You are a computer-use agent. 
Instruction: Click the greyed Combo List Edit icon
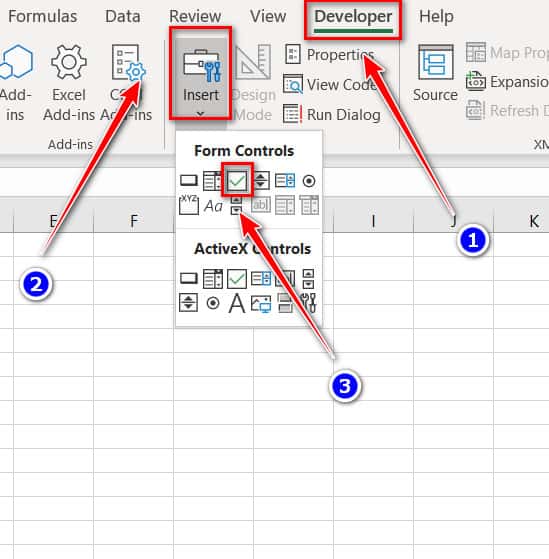pyautogui.click(x=285, y=205)
